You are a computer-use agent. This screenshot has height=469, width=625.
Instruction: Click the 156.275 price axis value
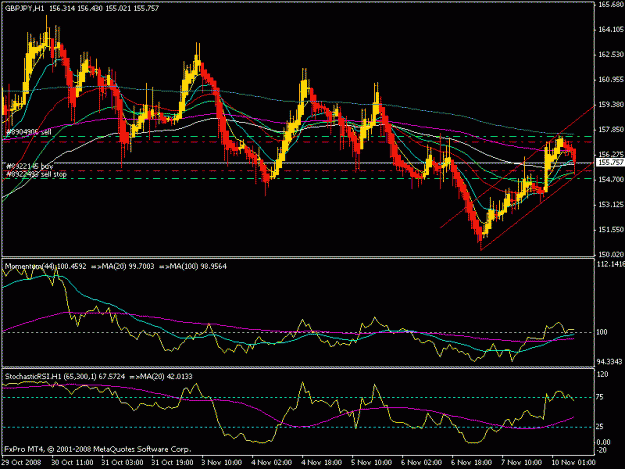pos(611,154)
